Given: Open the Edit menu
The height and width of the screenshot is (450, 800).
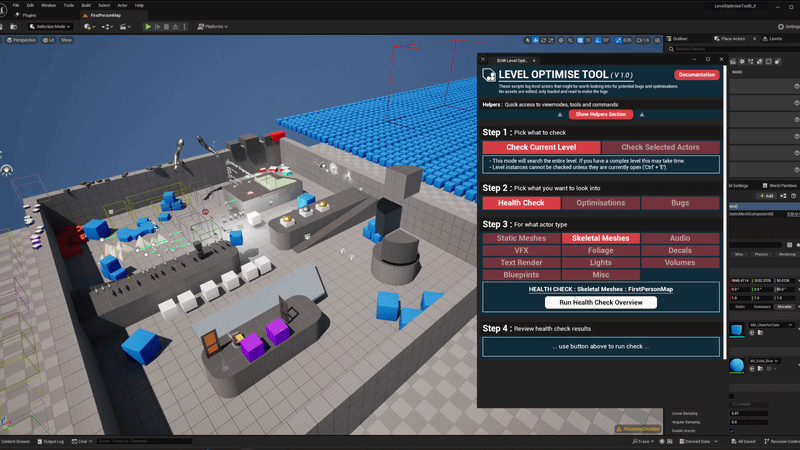Looking at the screenshot, I should pyautogui.click(x=30, y=5).
